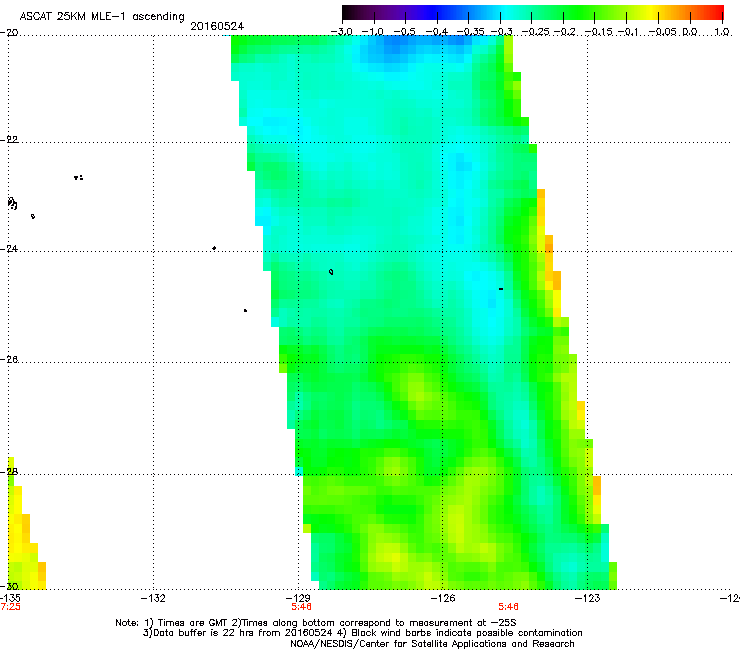740x650 pixels.
Task: Click the -0.35 color scale label
Action: (470, 32)
